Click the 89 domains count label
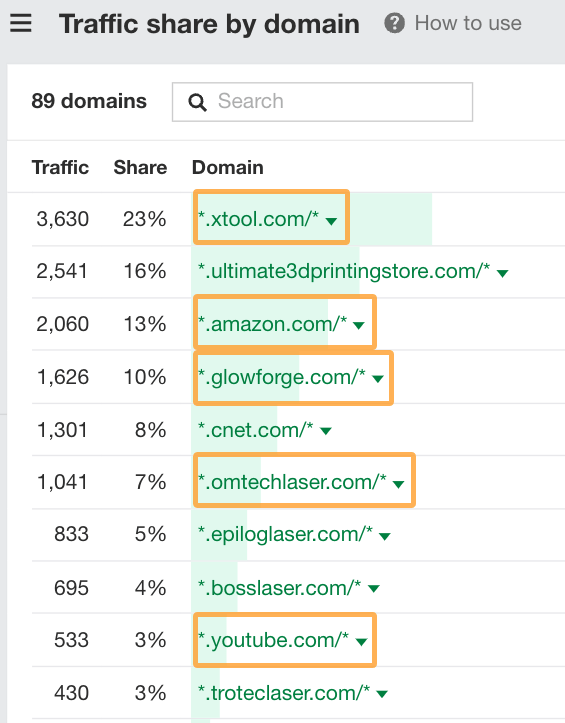 (89, 101)
